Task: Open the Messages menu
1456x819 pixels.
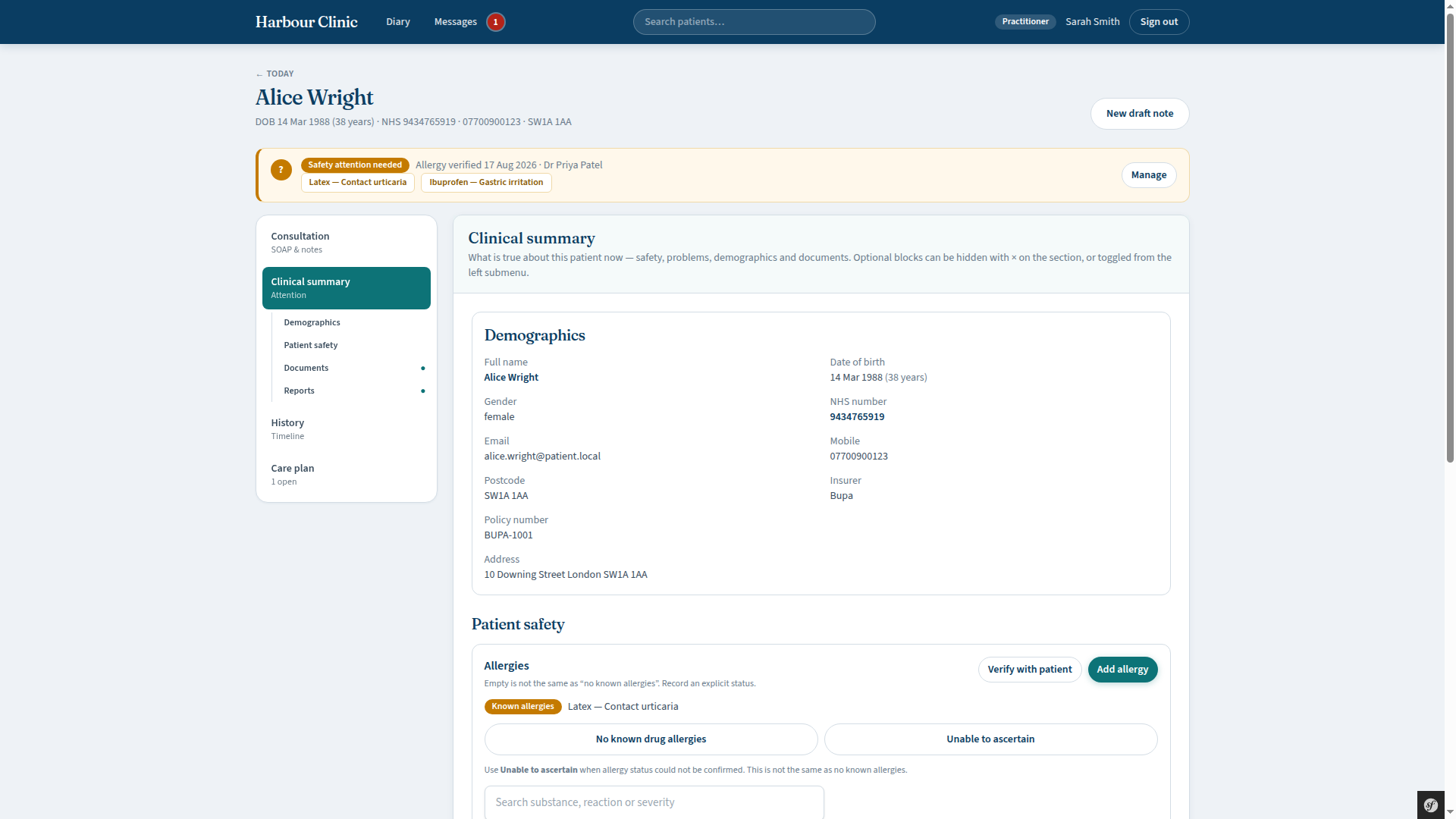Action: point(455,22)
